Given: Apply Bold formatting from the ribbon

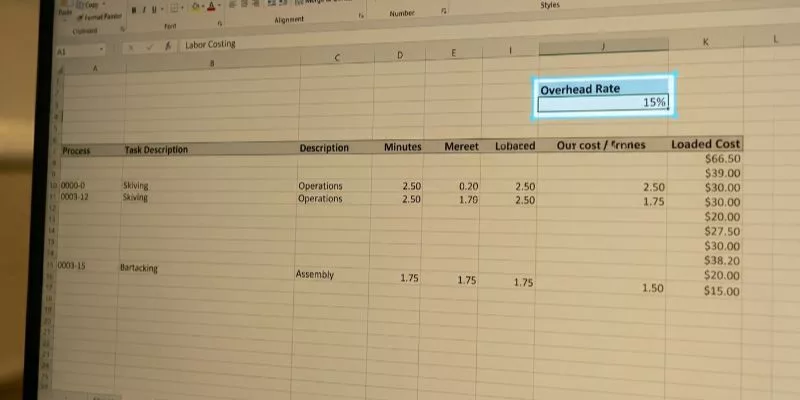Looking at the screenshot, I should click(x=134, y=10).
